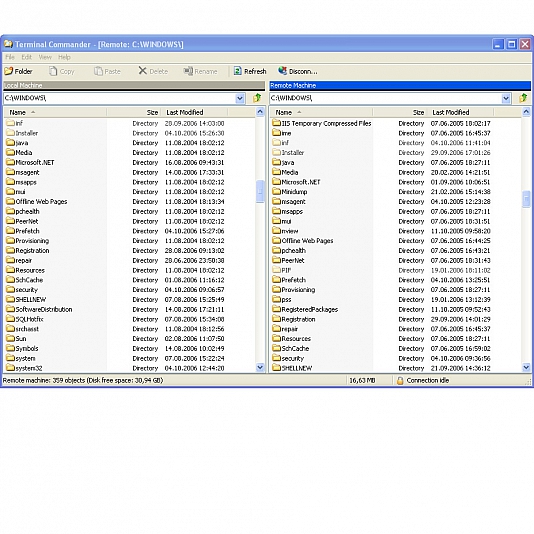Click the 16,63 MB status bar value
This screenshot has width=534, height=534.
pos(362,380)
